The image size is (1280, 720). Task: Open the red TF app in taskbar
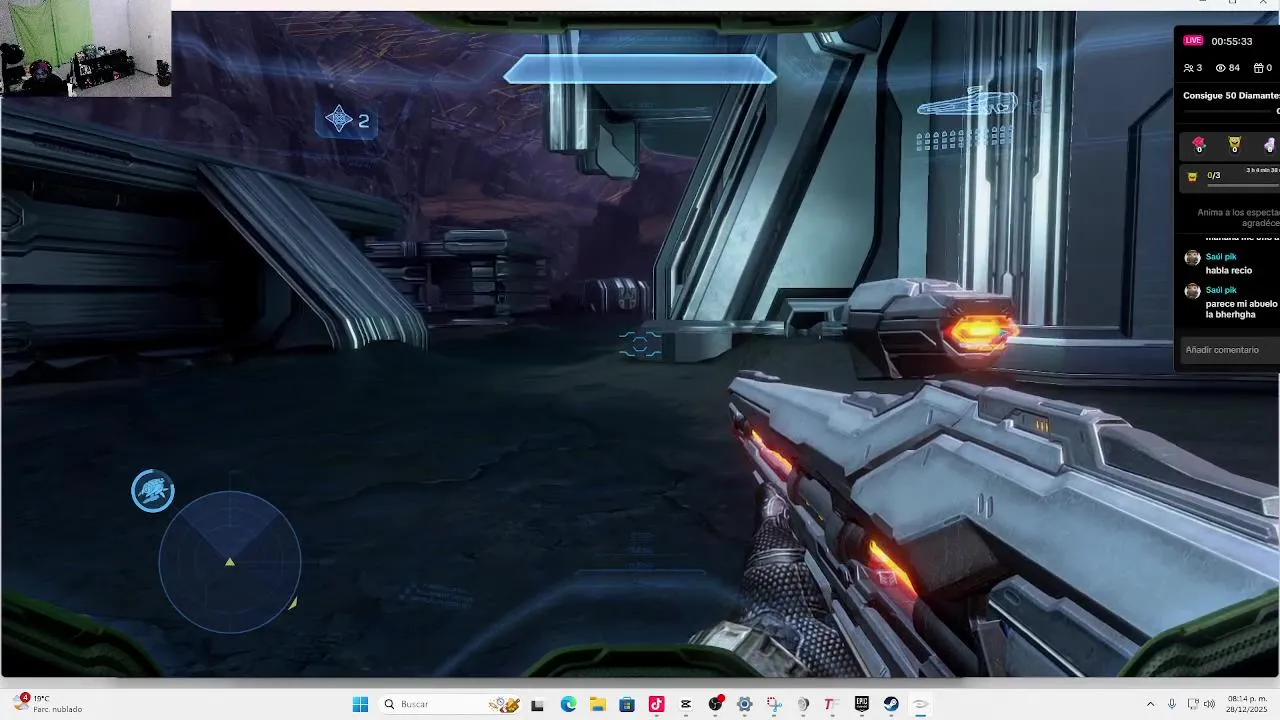click(830, 704)
